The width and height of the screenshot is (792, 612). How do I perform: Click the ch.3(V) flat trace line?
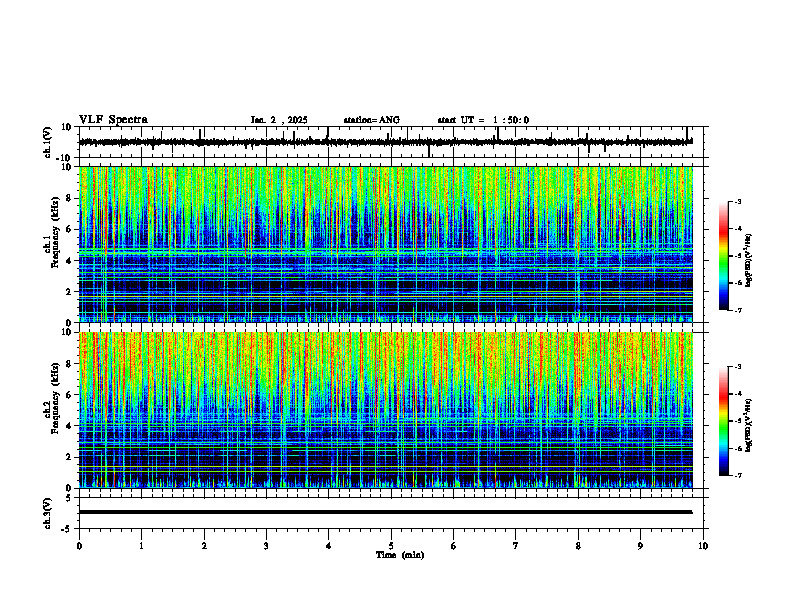386,512
